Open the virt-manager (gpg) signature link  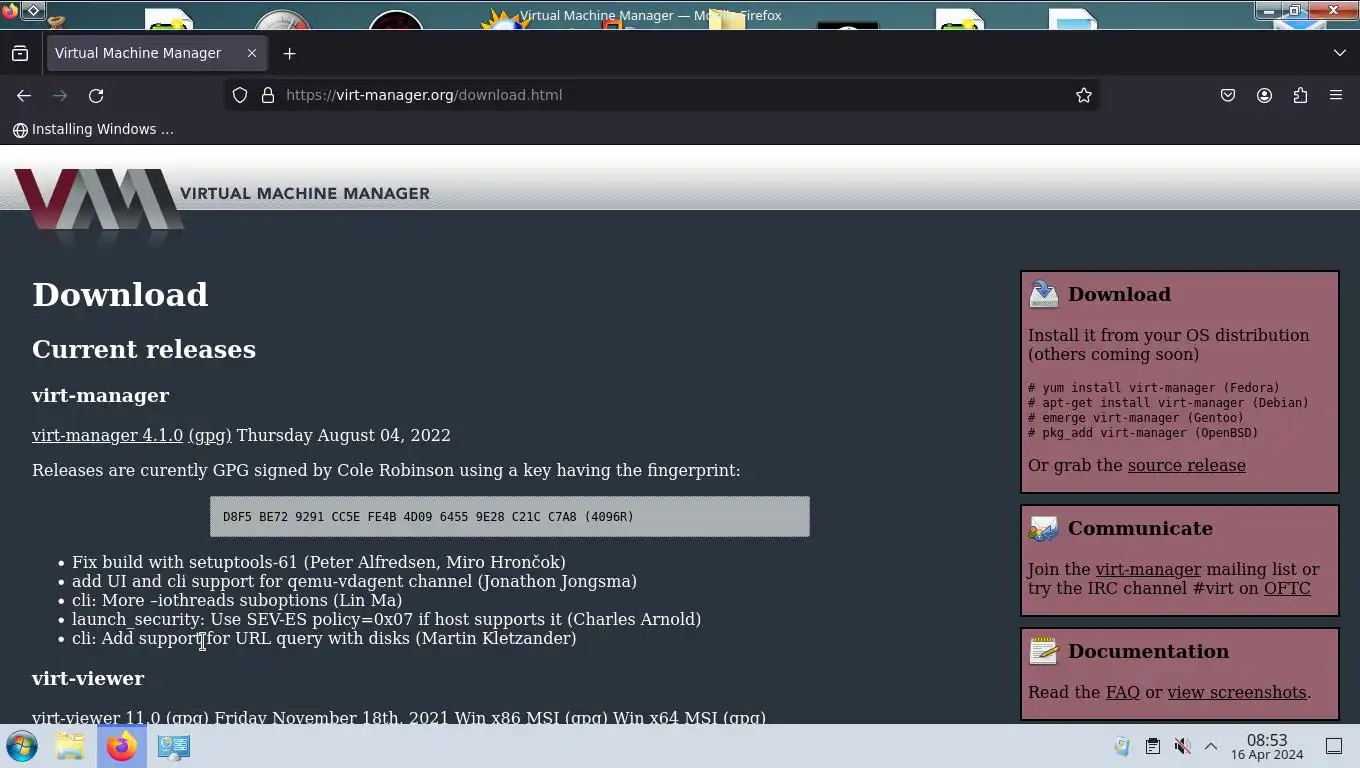tap(210, 435)
